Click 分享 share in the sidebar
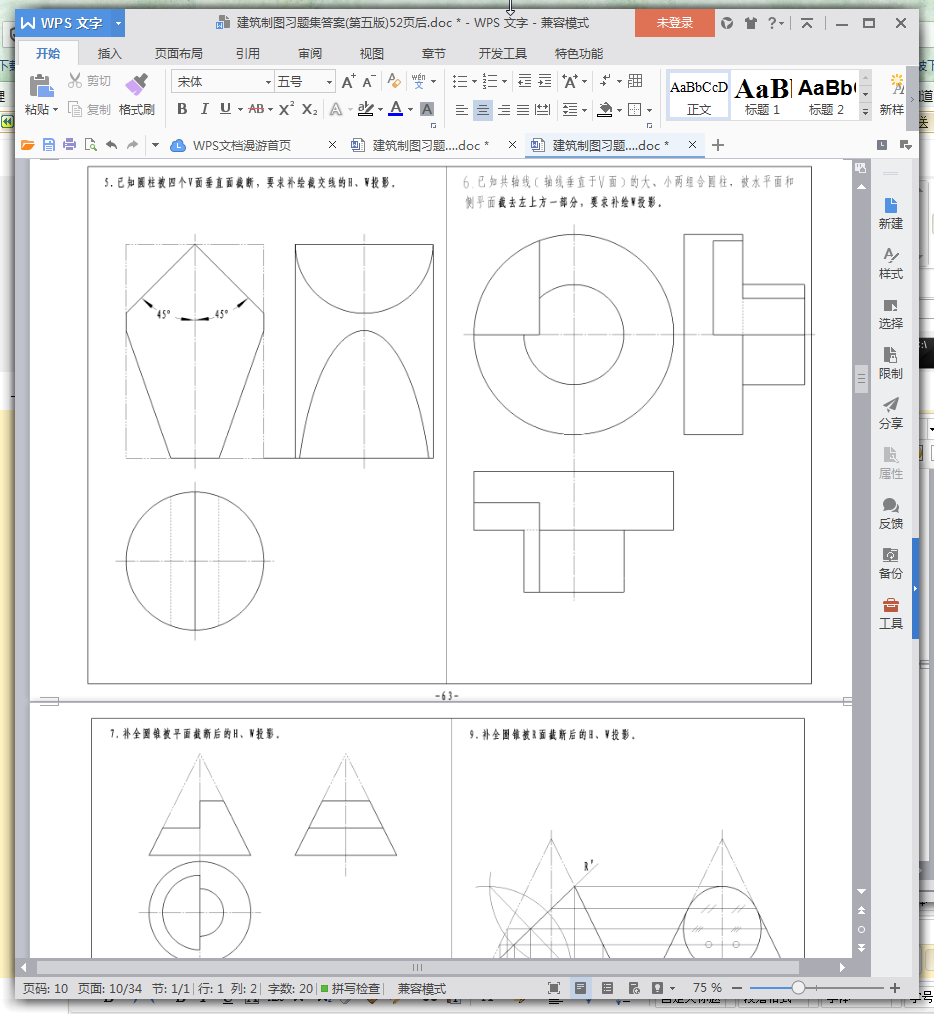Image resolution: width=934 pixels, height=1014 pixels. click(x=891, y=413)
